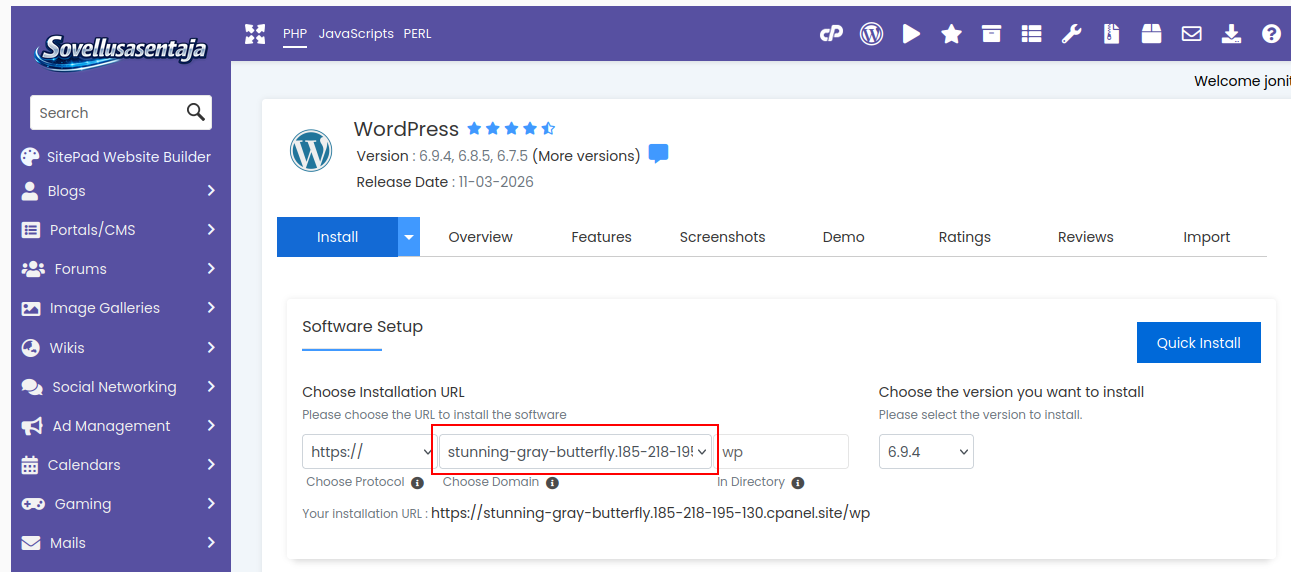Click the In Directory text field
Image resolution: width=1291 pixels, height=572 pixels.
(782, 452)
